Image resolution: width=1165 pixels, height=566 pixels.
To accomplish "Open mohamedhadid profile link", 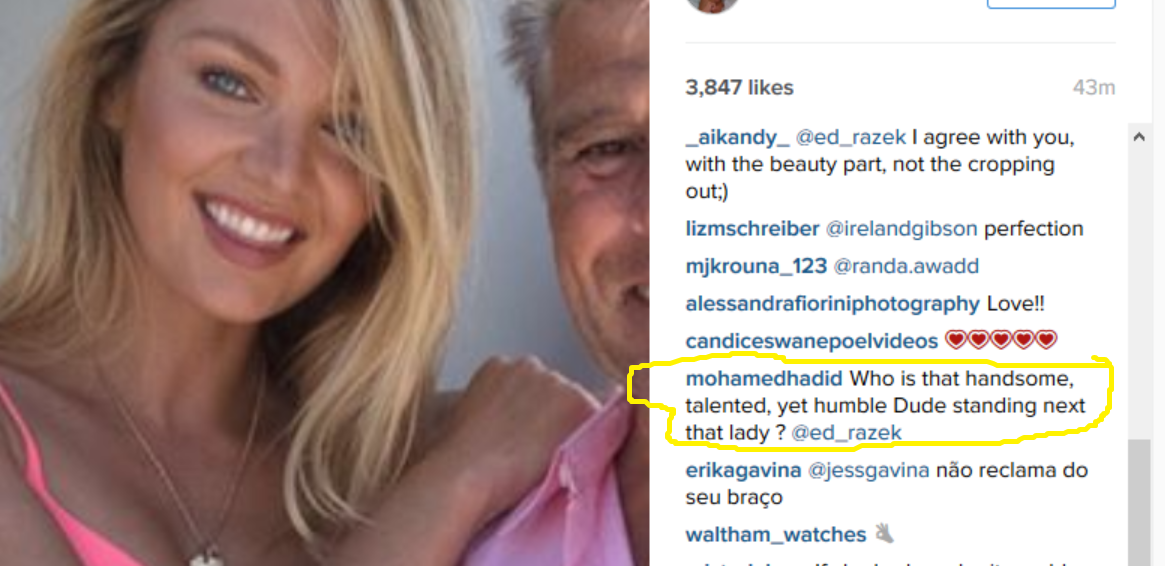I will [x=764, y=379].
